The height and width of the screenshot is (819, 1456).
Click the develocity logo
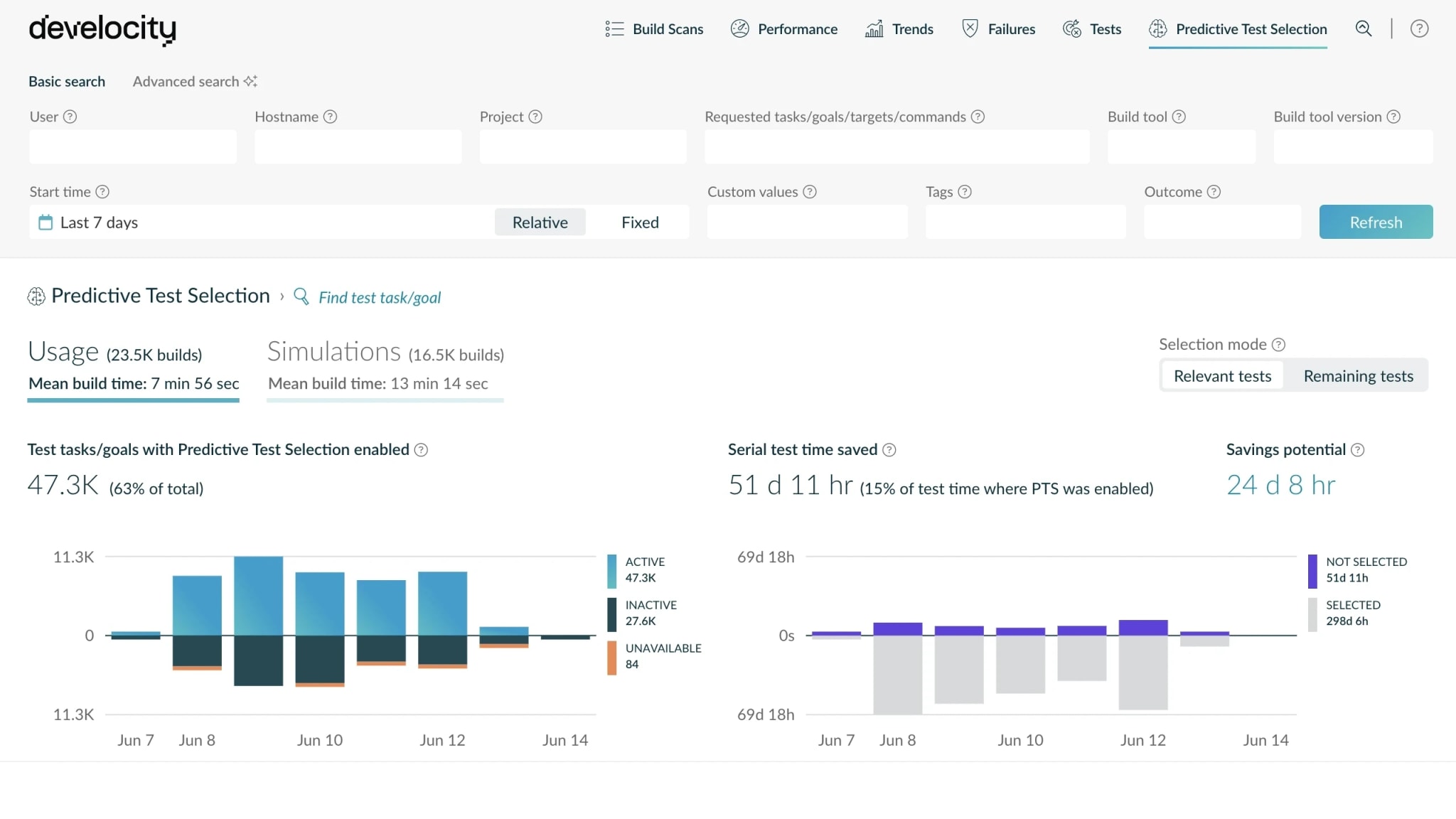[x=102, y=29]
